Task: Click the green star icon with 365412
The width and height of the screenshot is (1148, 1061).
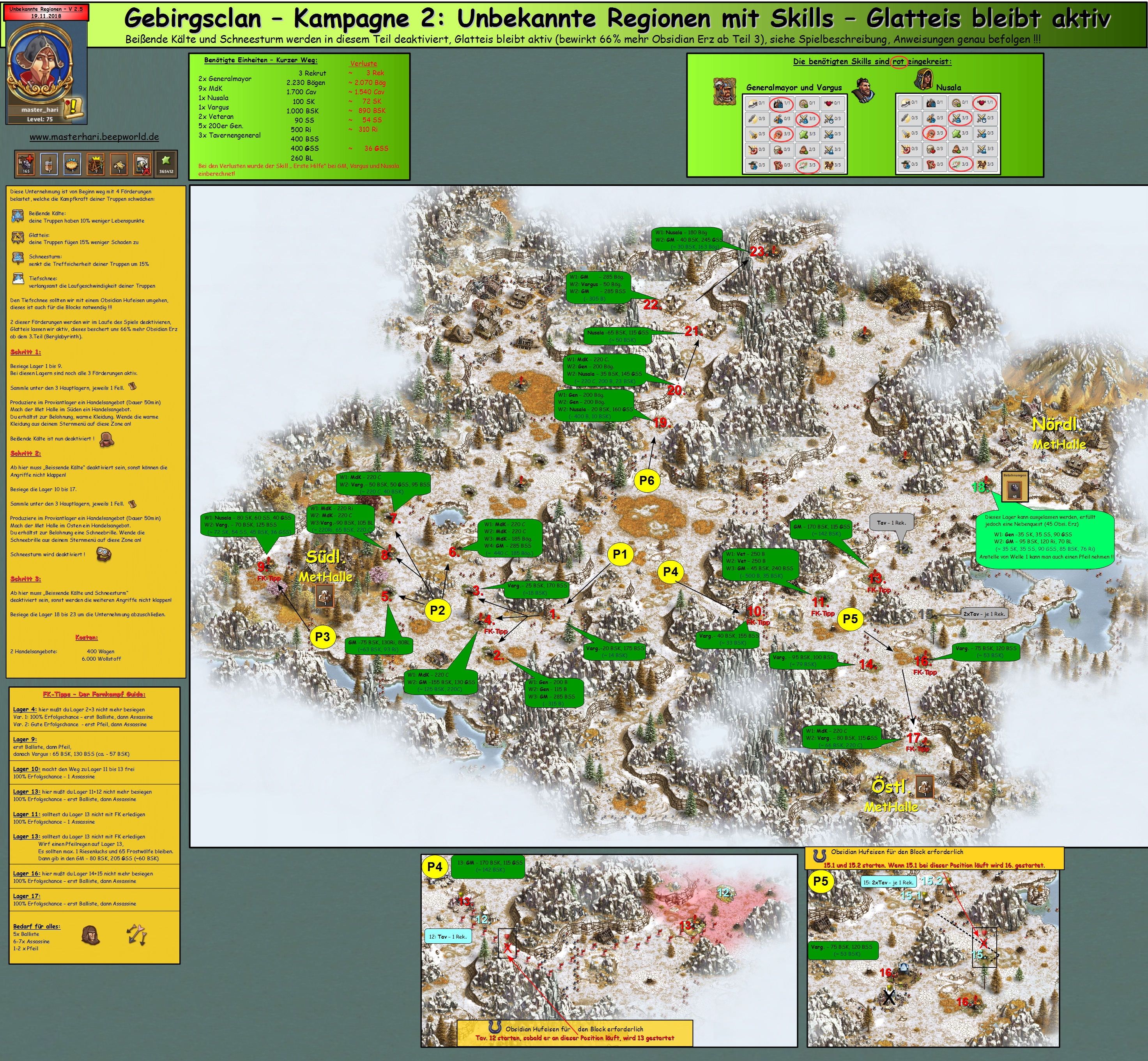Action: tap(166, 164)
